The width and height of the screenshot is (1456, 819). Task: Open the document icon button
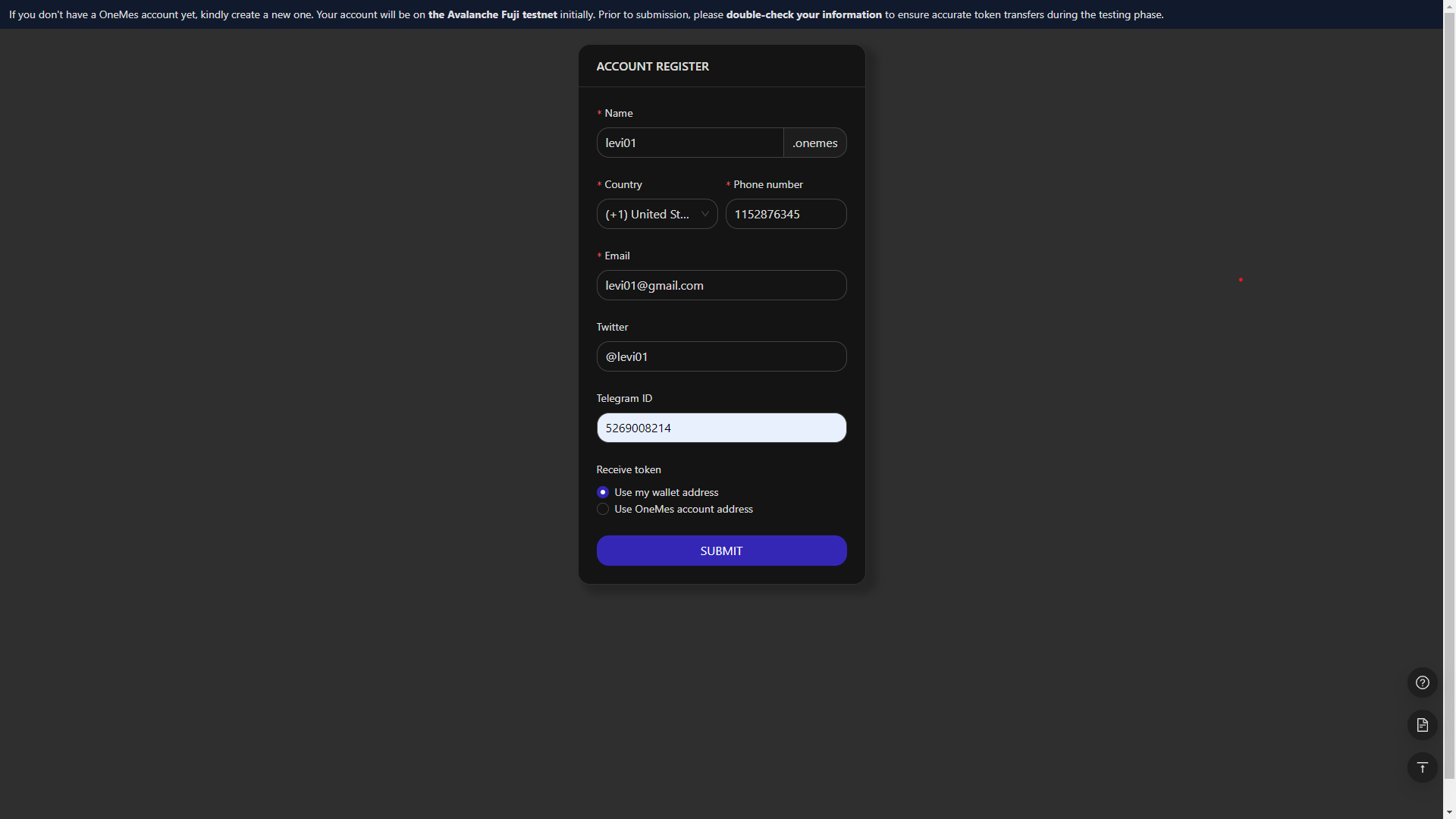point(1422,725)
